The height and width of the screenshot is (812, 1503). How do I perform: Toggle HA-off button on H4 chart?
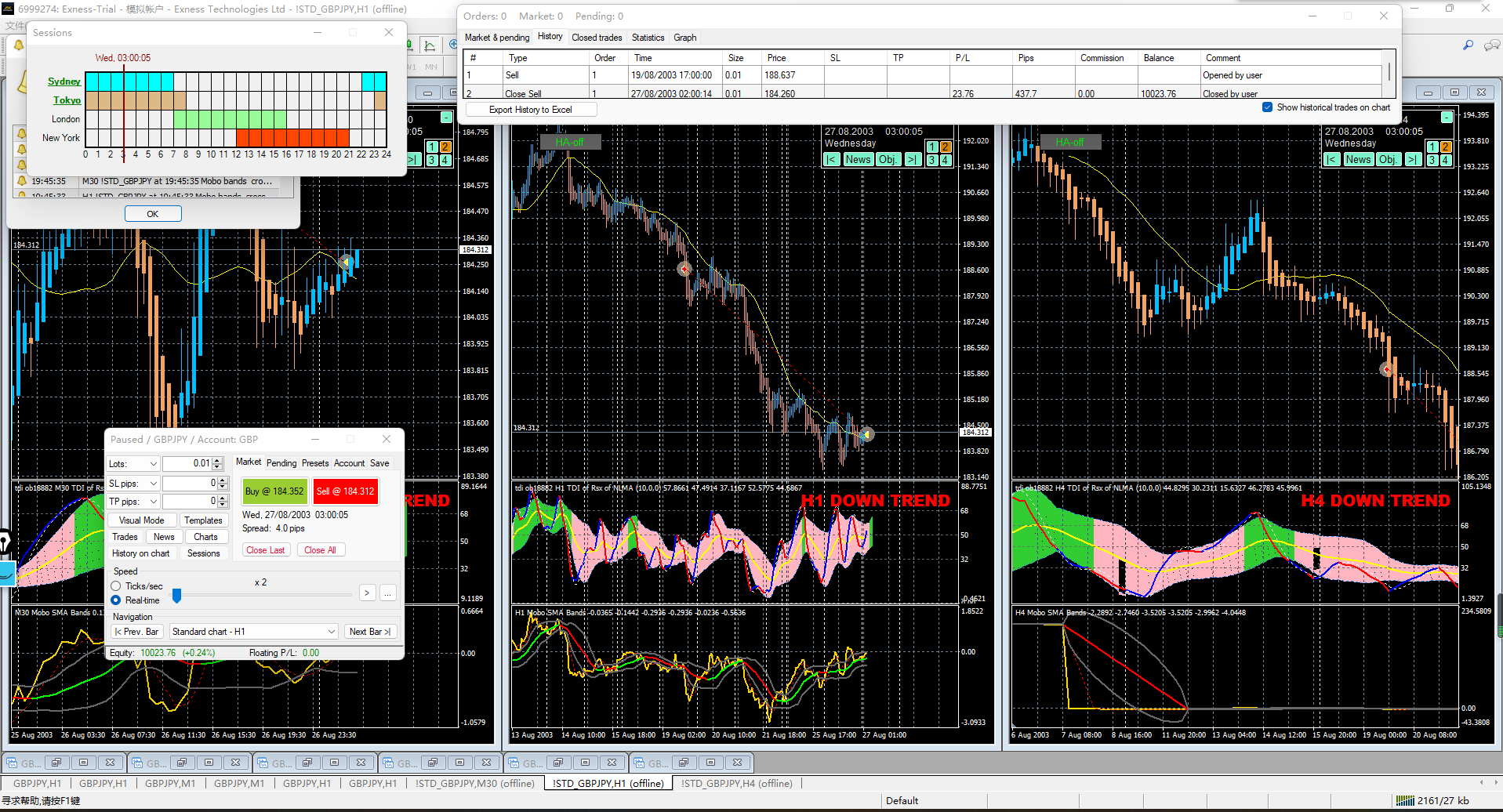point(1070,142)
